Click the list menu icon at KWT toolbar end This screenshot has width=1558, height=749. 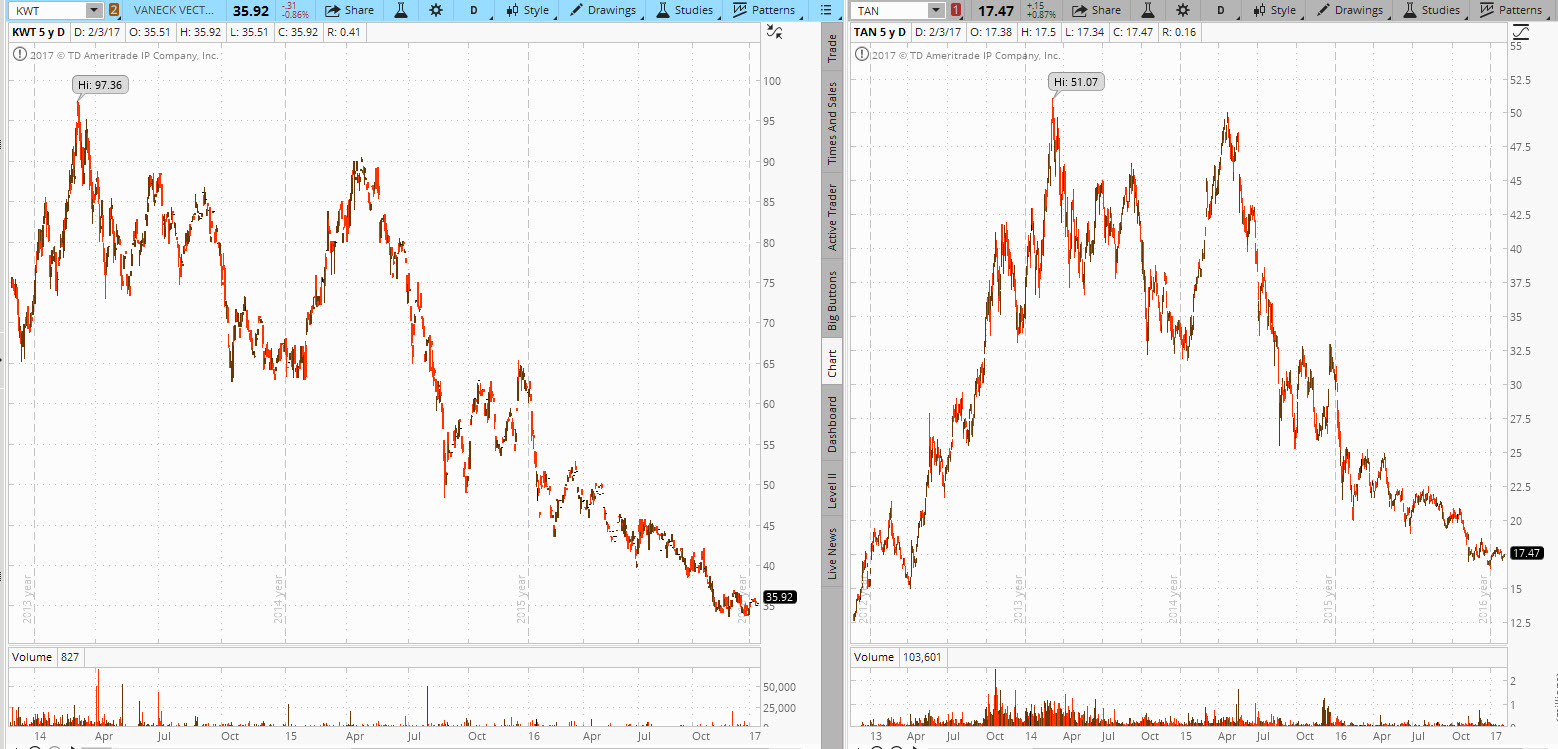click(826, 10)
